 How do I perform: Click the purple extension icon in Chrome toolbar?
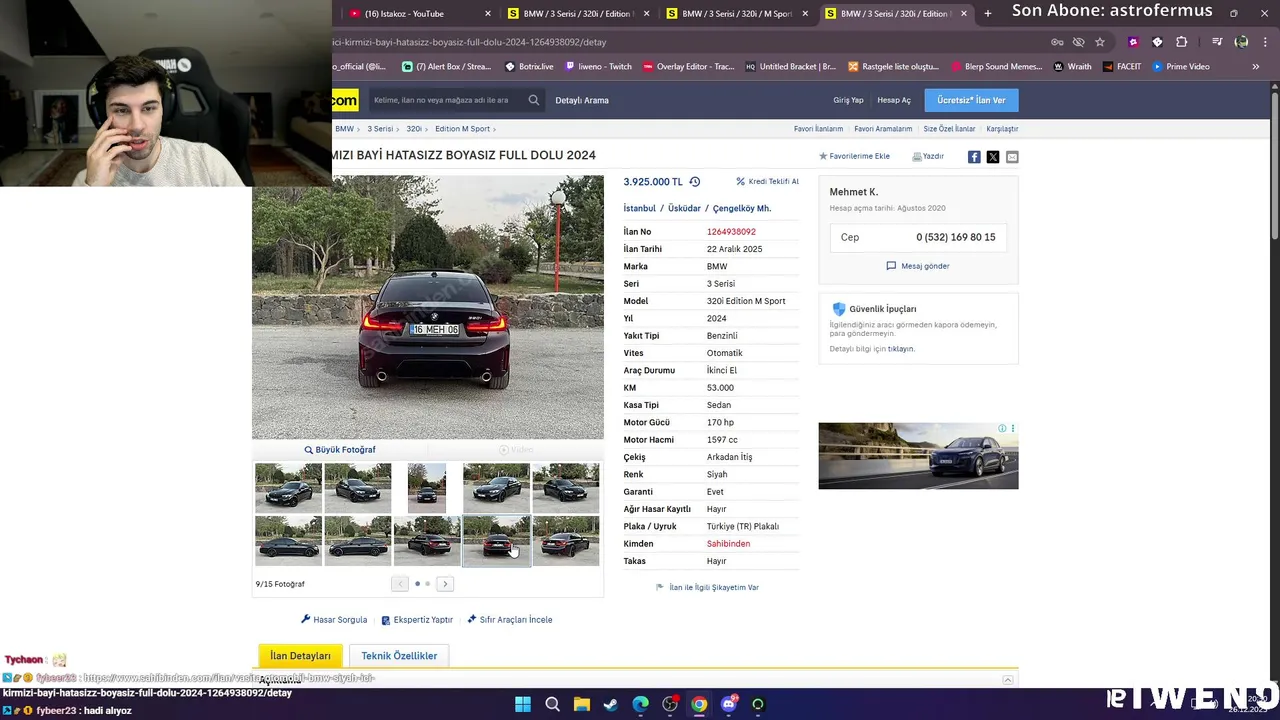click(x=1133, y=42)
